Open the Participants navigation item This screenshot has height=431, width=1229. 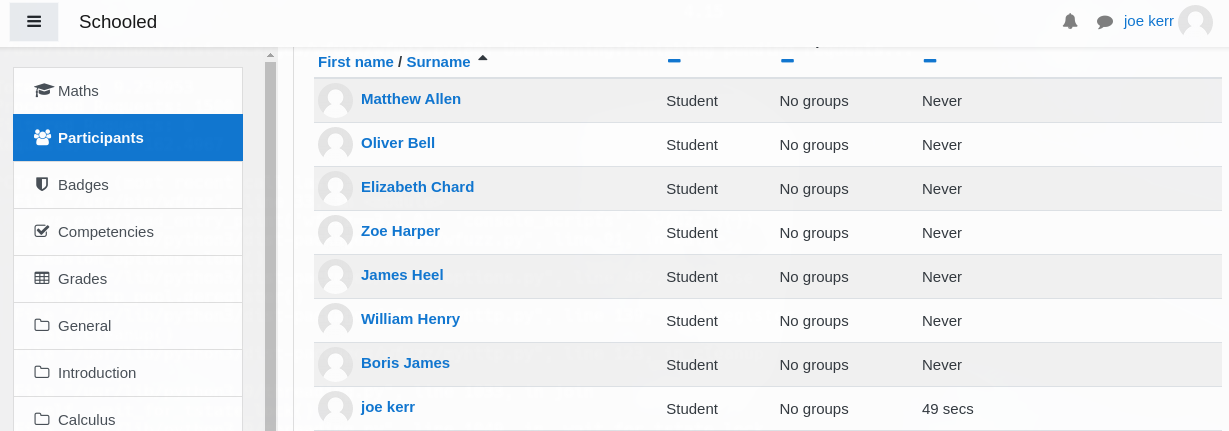[x=128, y=138]
